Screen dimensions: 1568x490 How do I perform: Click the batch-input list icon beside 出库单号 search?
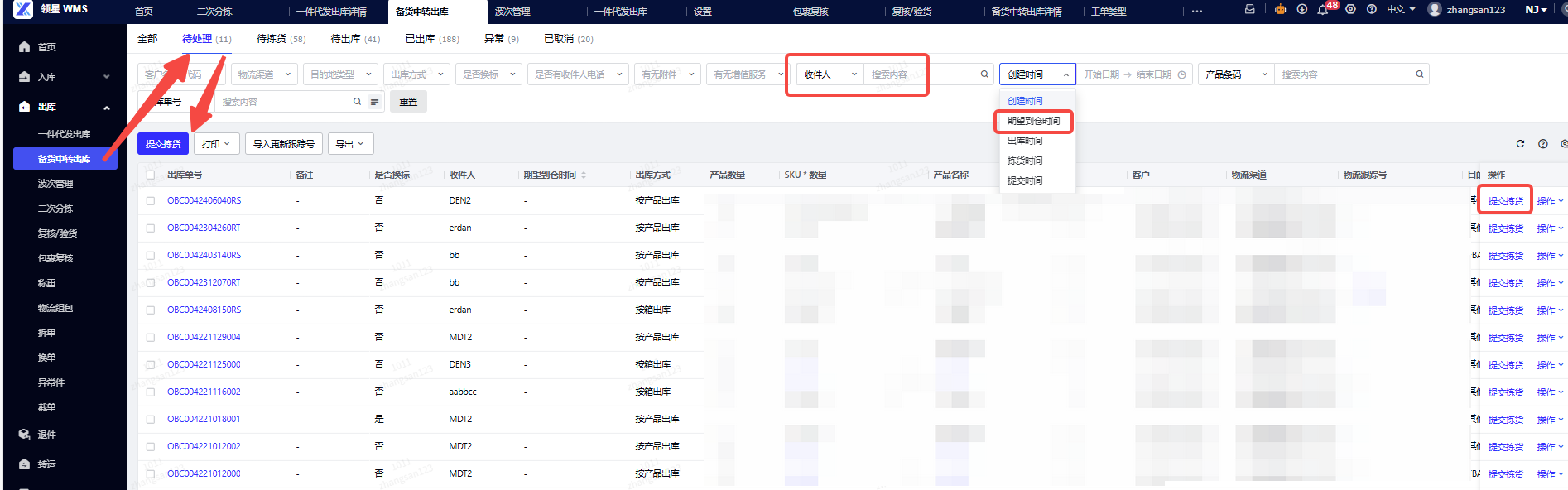pyautogui.click(x=374, y=102)
